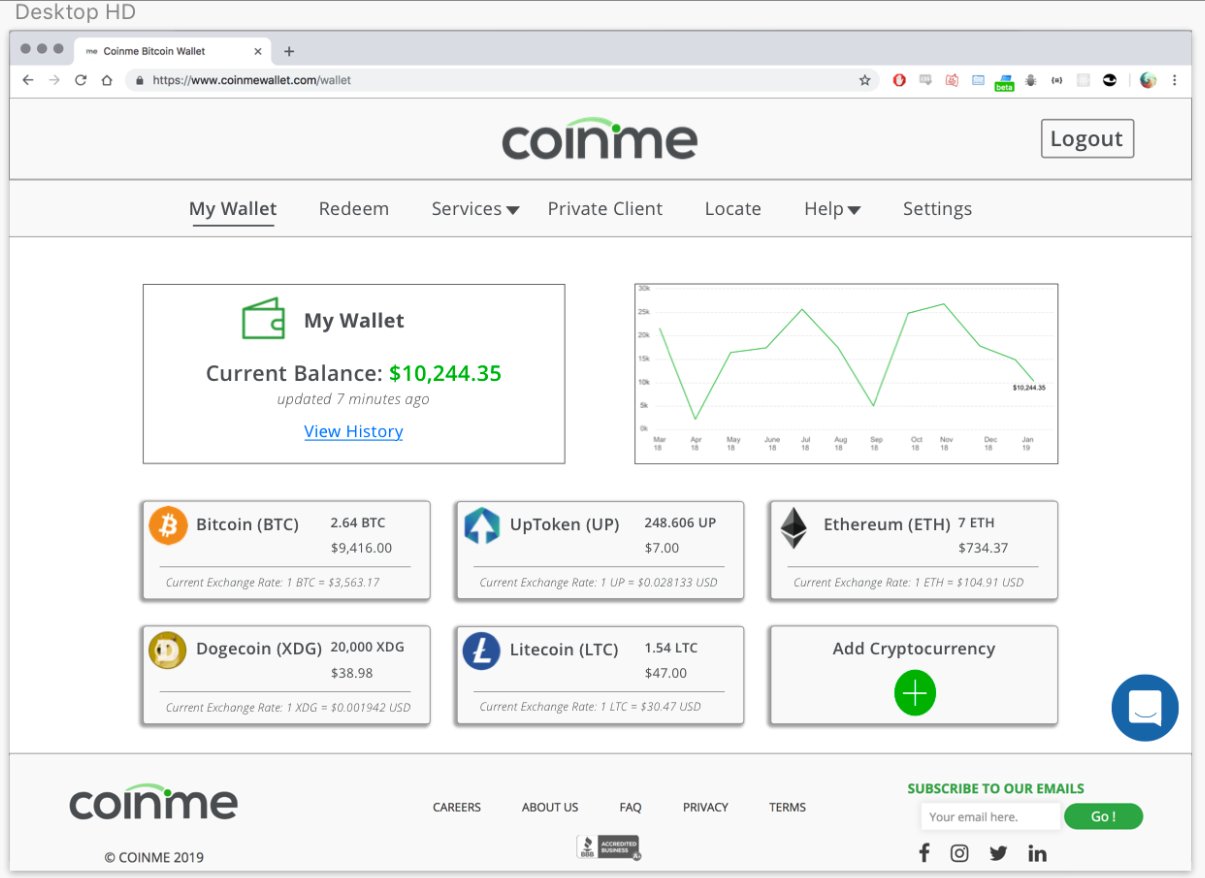1205x878 pixels.
Task: Click the Dogecoin logo icon
Action: (x=168, y=650)
